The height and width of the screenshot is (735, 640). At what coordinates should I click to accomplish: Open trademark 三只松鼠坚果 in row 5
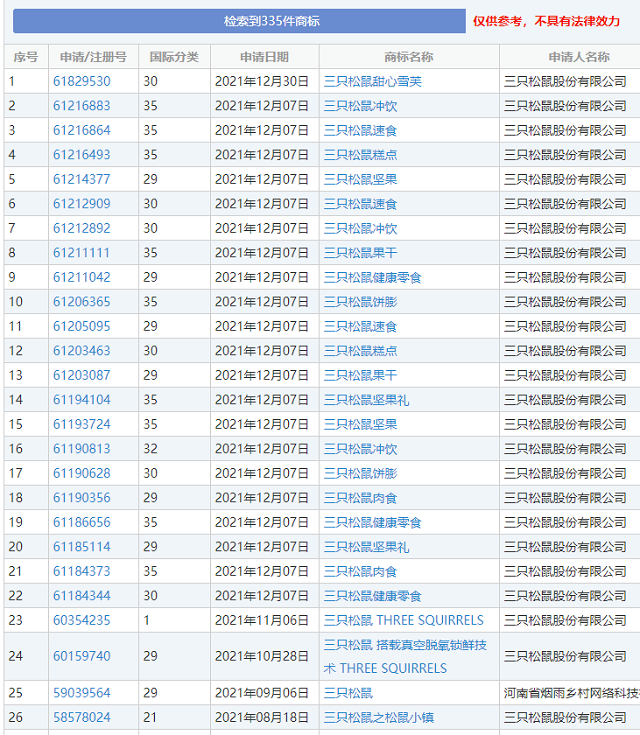361,180
